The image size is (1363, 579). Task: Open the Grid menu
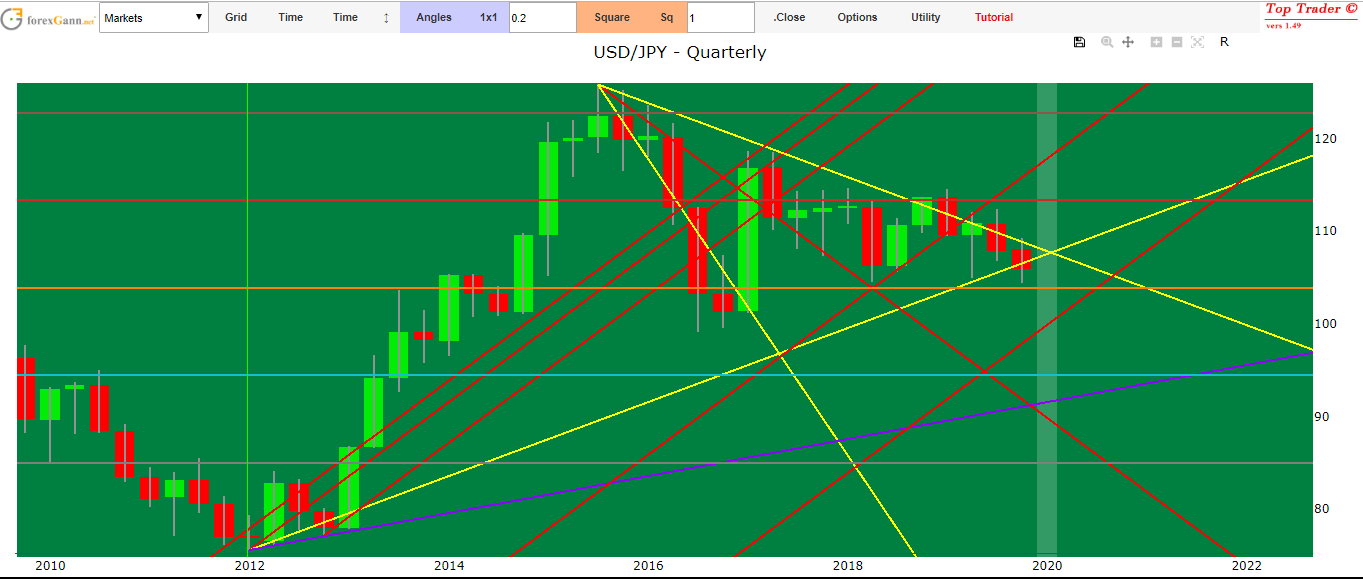236,18
